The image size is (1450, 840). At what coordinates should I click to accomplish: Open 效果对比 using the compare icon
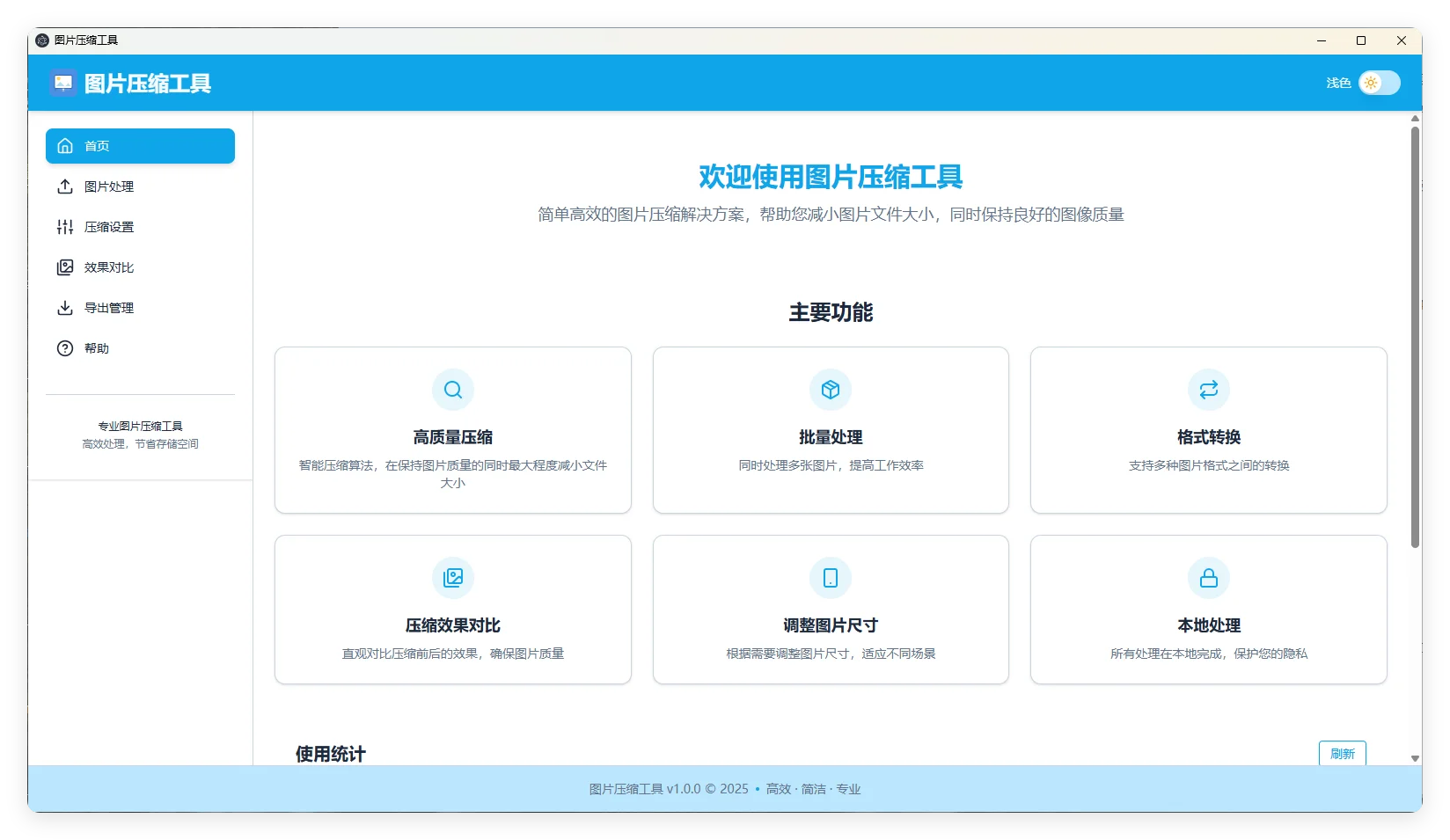tap(64, 267)
